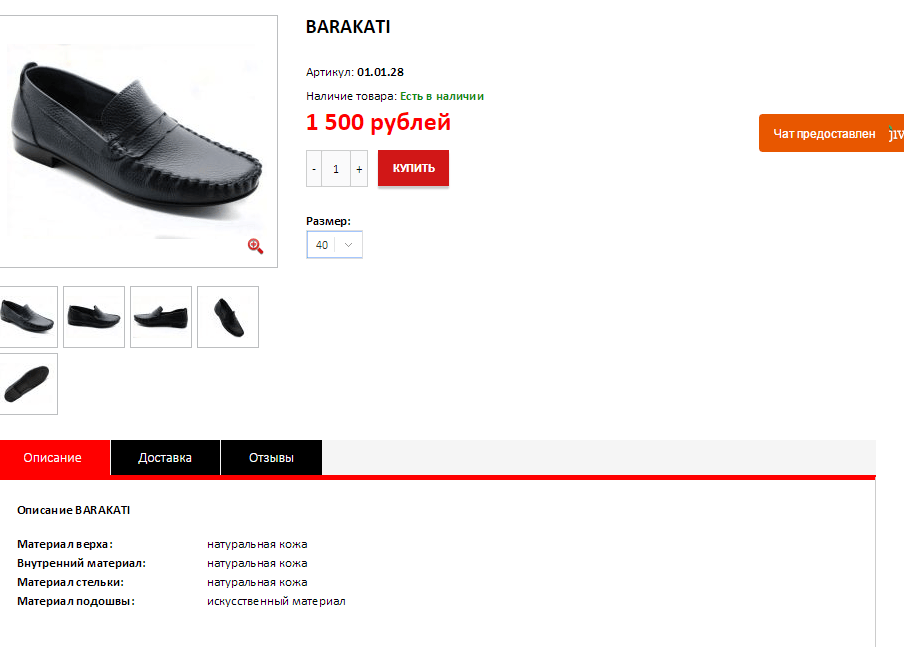Click the BARAKATI product title

pos(348,27)
